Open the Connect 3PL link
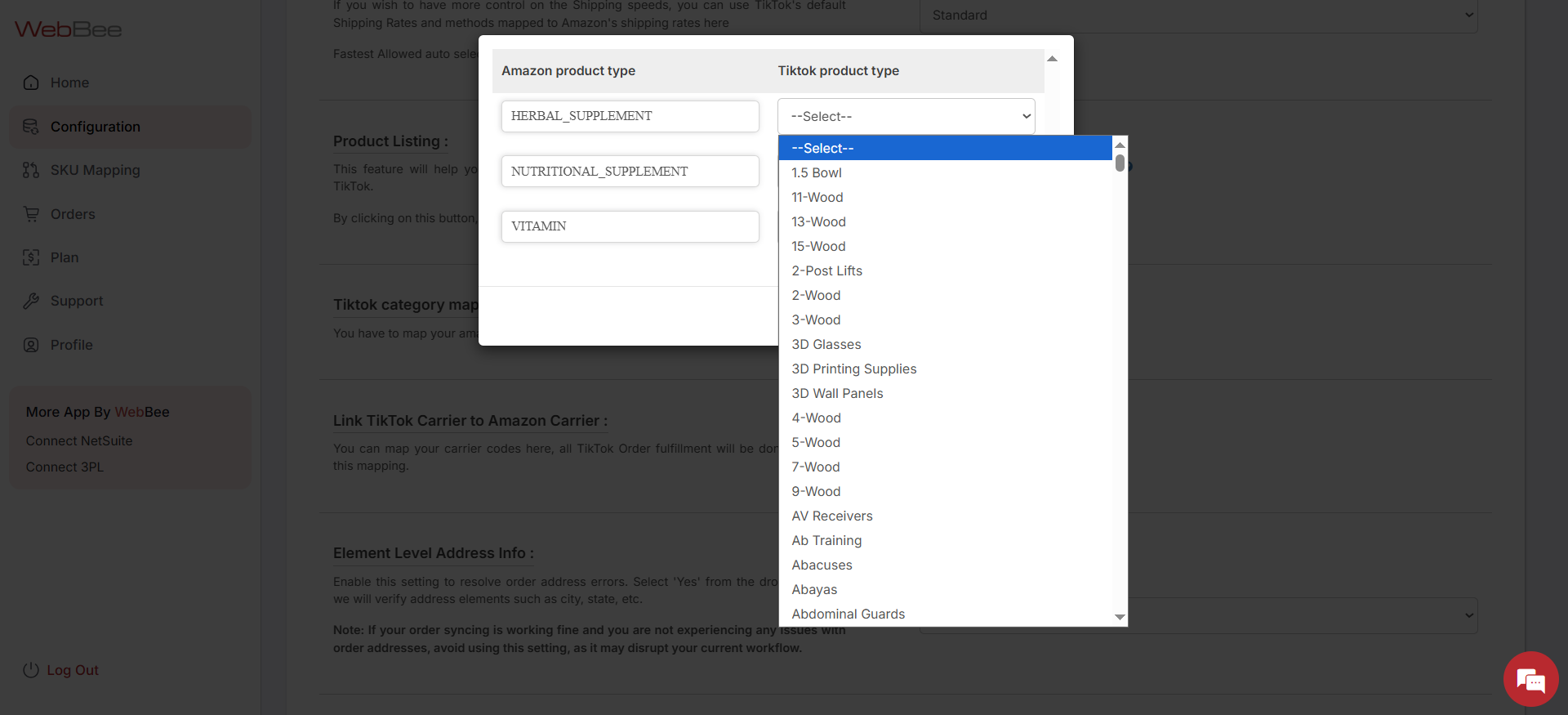 [x=65, y=467]
